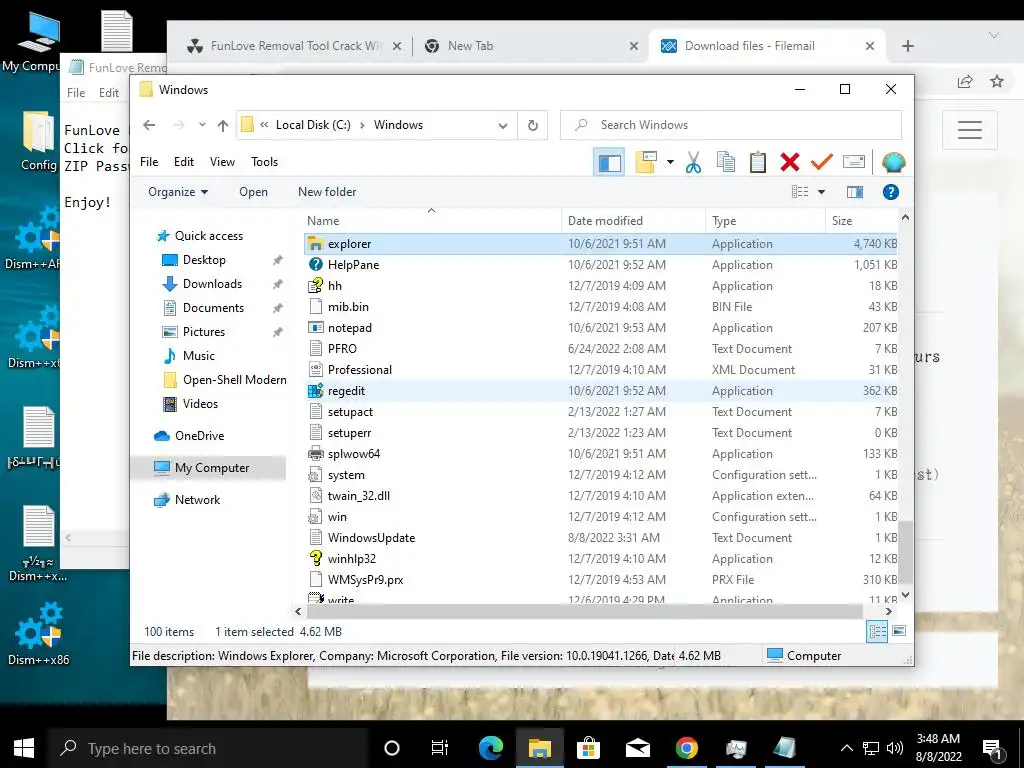The image size is (1024, 768).
Task: Click the Paste clipboard icon
Action: tap(758, 162)
